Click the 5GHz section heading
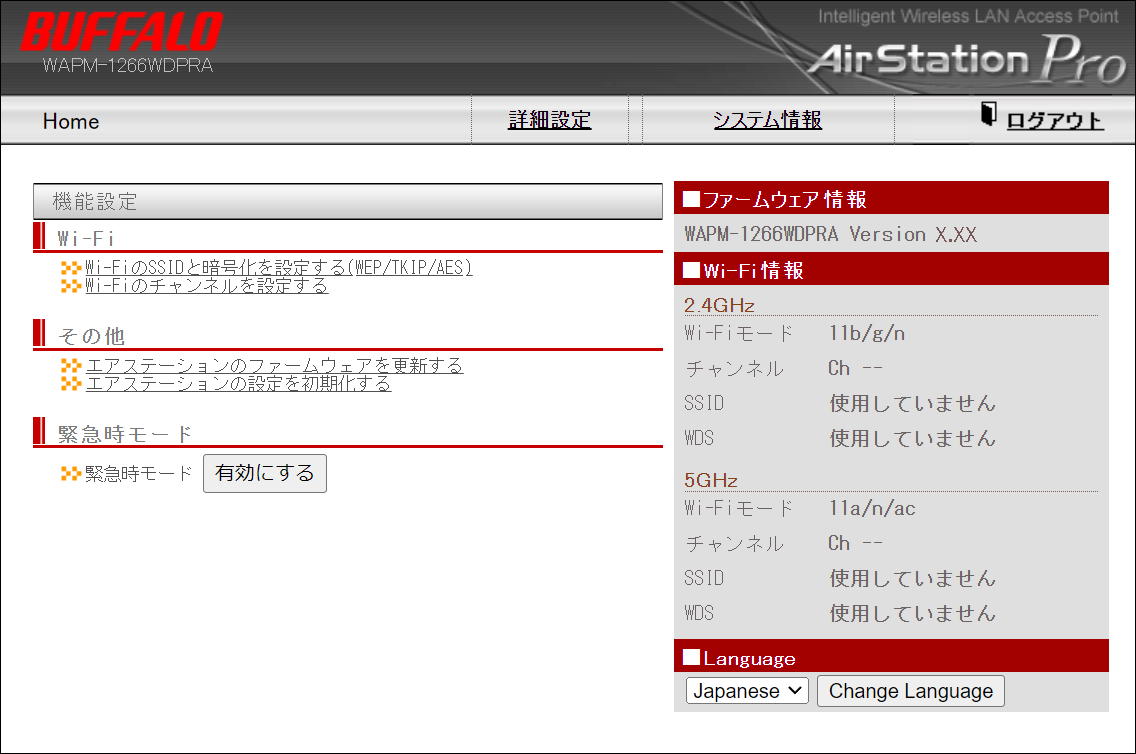 coord(711,480)
